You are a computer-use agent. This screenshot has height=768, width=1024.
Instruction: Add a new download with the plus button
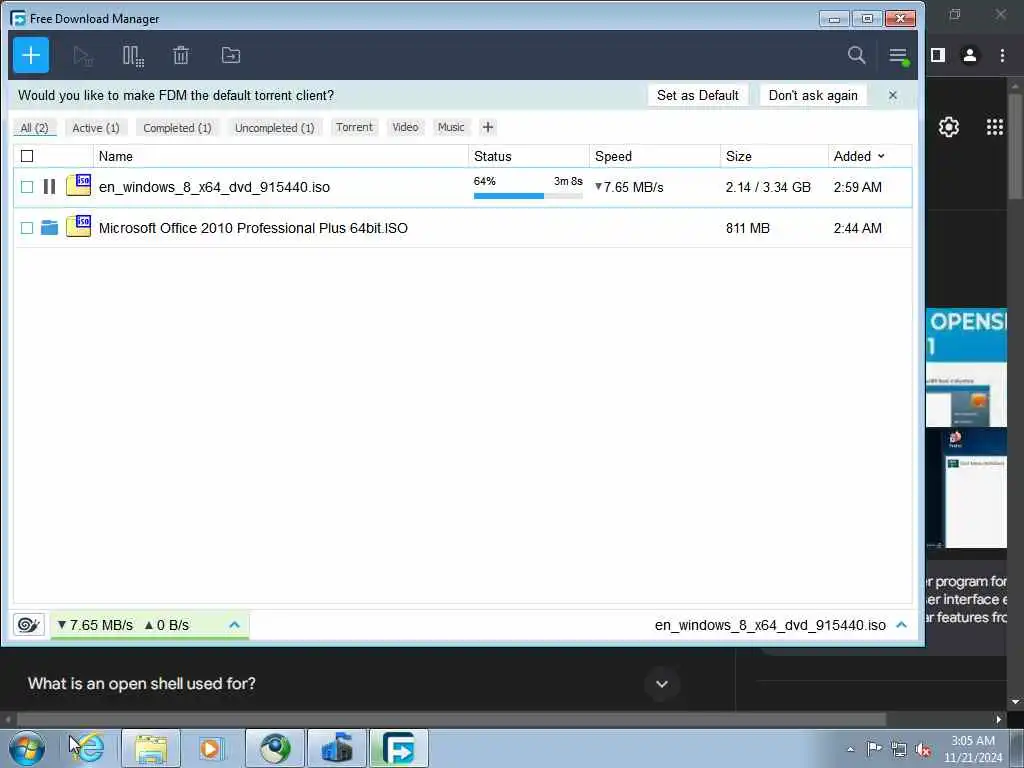pos(31,56)
